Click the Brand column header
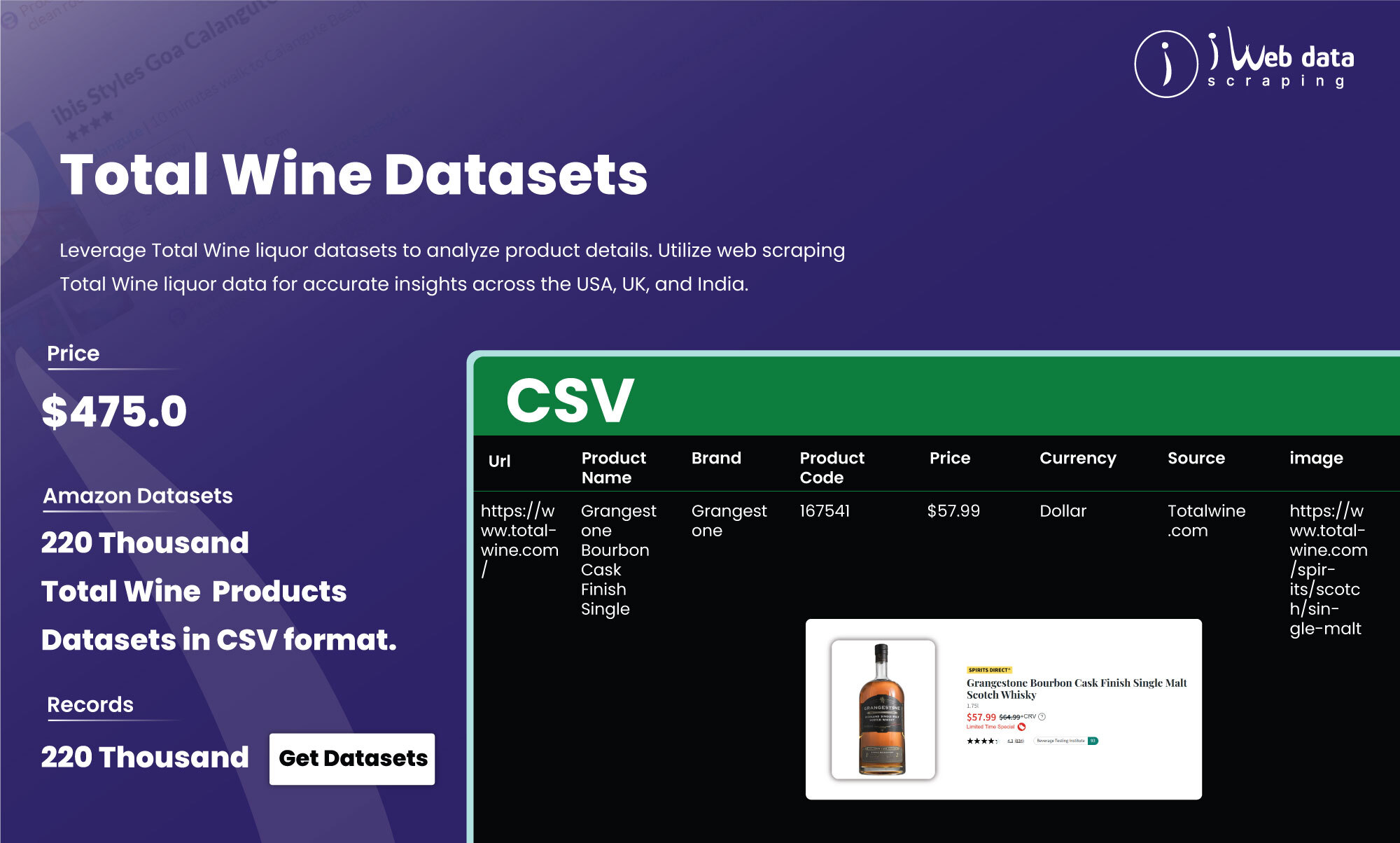This screenshot has width=1400, height=843. (x=716, y=458)
